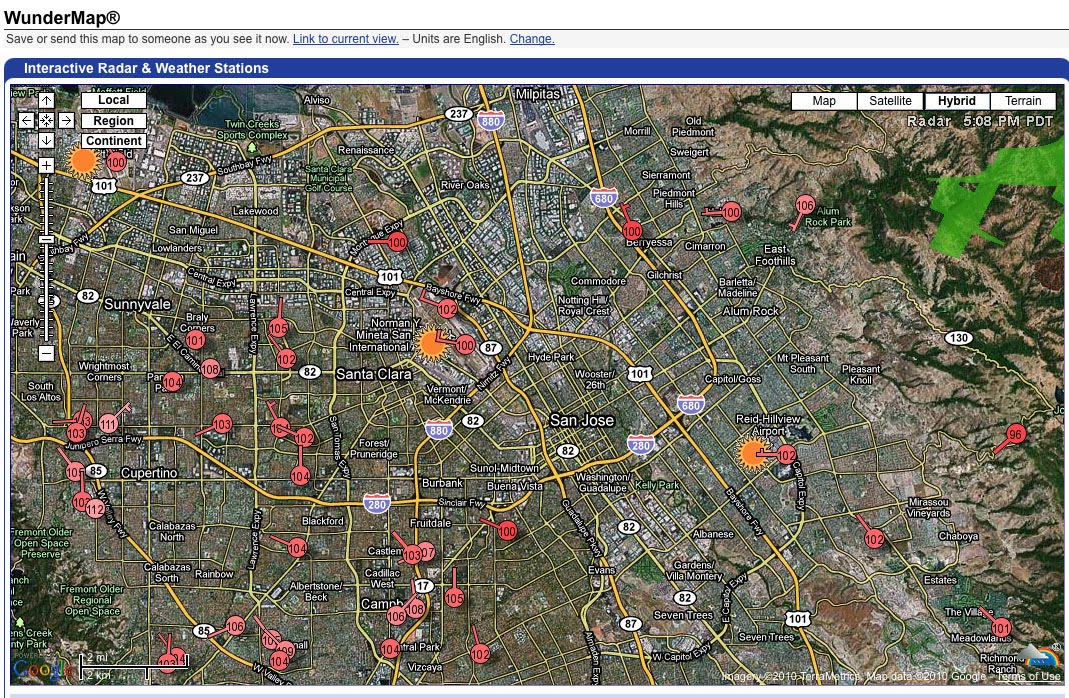Select the Map view type
This screenshot has width=1069, height=698.
click(824, 101)
